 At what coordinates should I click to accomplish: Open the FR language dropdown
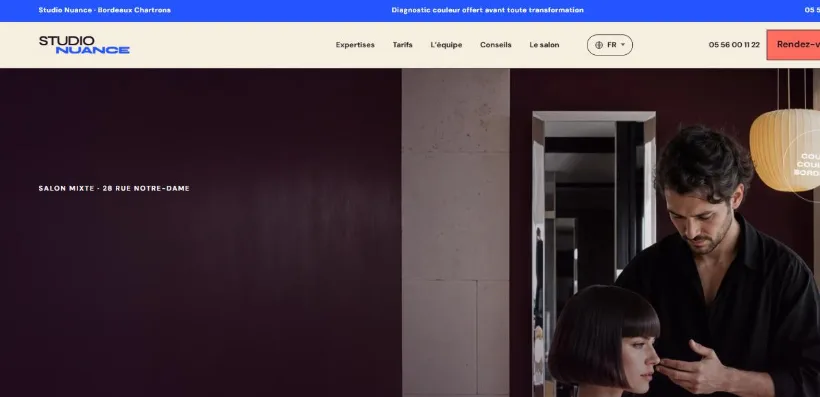[x=610, y=45]
